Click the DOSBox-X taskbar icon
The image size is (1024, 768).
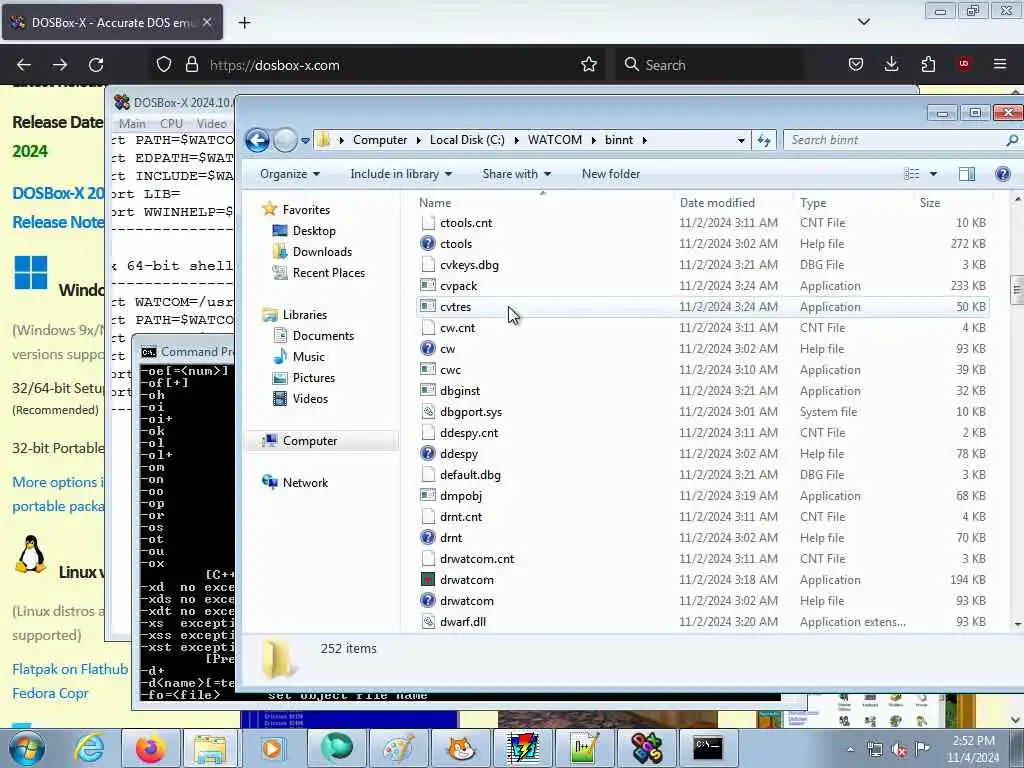647,748
